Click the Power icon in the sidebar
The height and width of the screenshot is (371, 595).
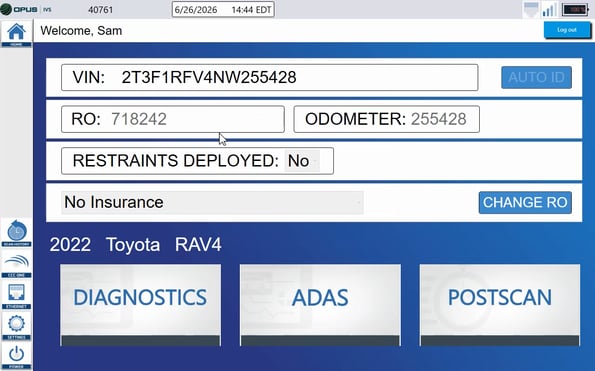click(16, 357)
